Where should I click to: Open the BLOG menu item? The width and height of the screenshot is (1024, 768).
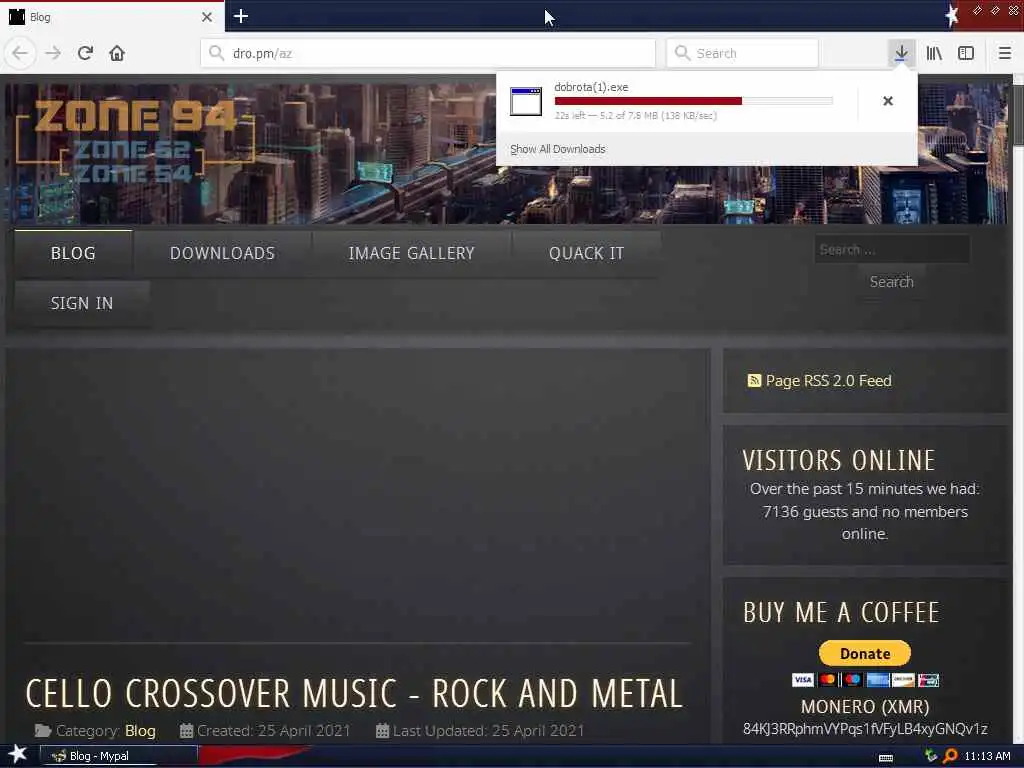pyautogui.click(x=73, y=253)
